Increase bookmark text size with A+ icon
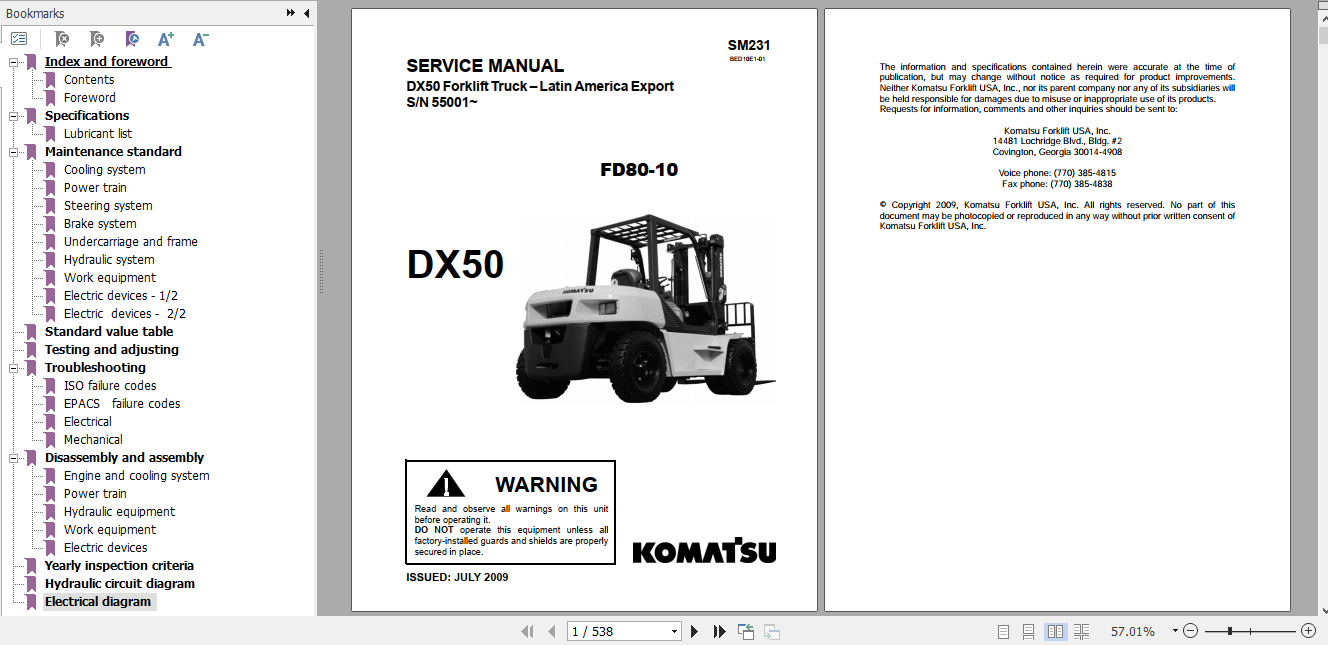This screenshot has width=1328, height=645. pyautogui.click(x=165, y=38)
